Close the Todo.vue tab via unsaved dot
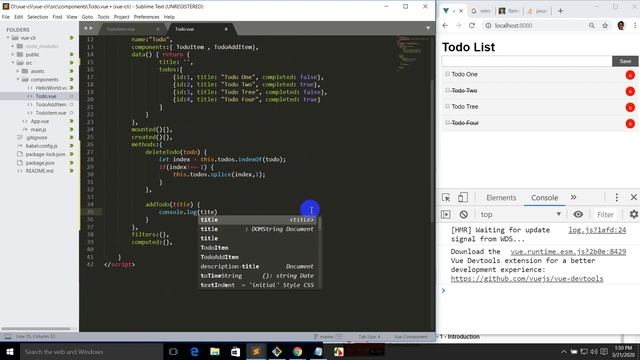Viewport: 640px width, 360px height. pyautogui.click(x=226, y=29)
